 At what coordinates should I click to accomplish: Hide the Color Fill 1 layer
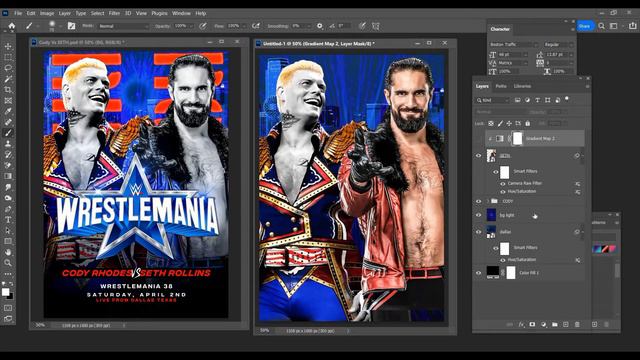pos(478,273)
